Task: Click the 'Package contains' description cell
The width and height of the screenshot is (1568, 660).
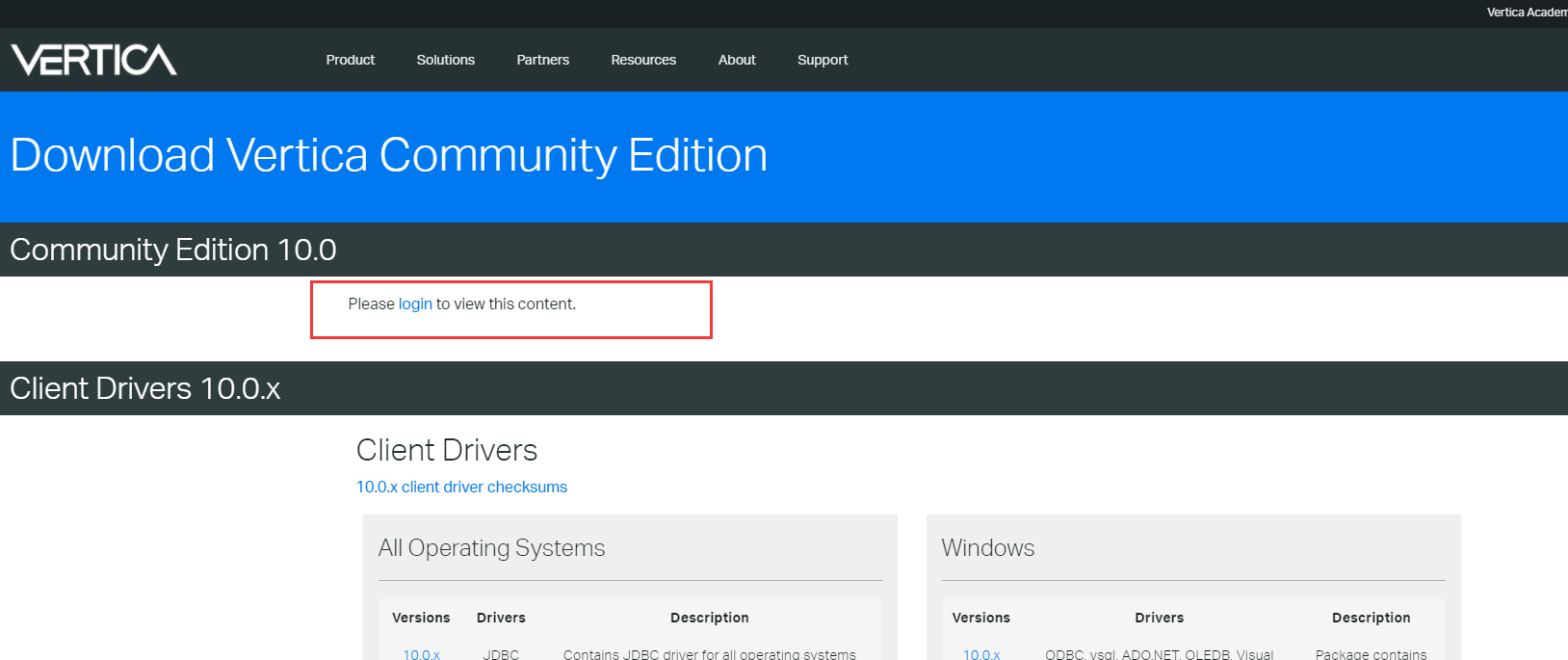Action: pyautogui.click(x=1372, y=654)
